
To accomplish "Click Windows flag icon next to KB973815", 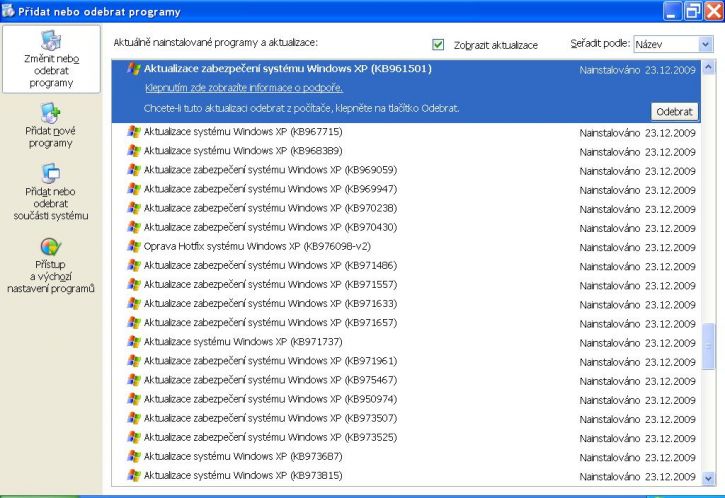I will (134, 475).
